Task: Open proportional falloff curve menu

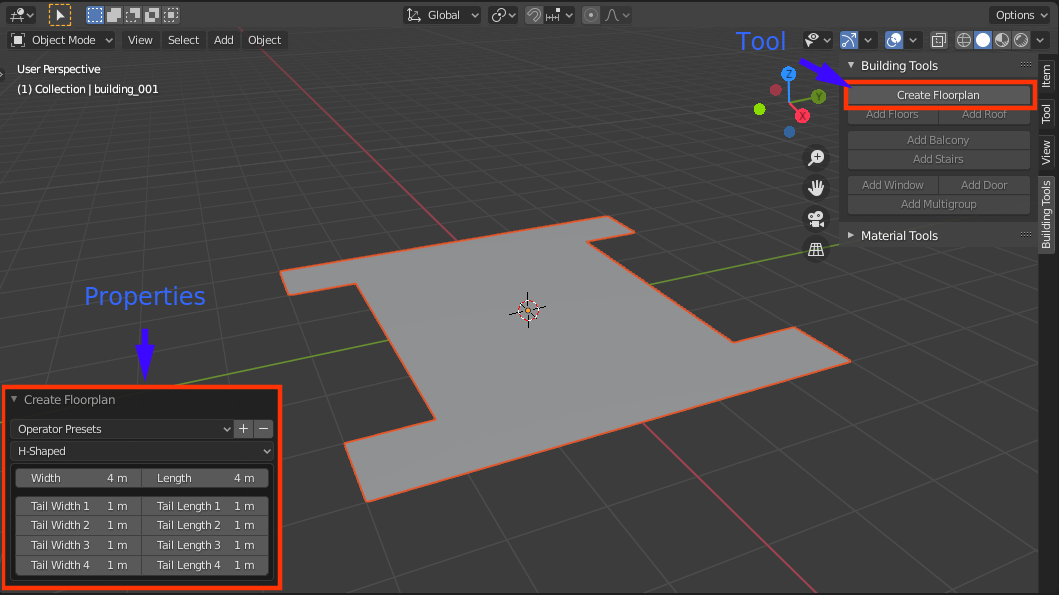Action: [617, 15]
